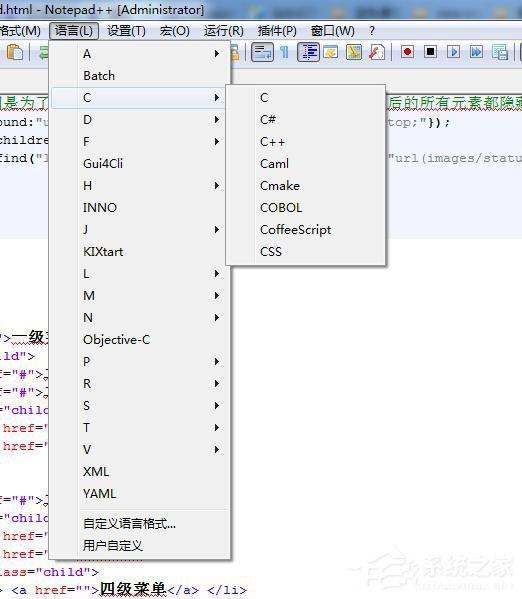Expand the S language submenu
The image size is (522, 599).
[140, 405]
